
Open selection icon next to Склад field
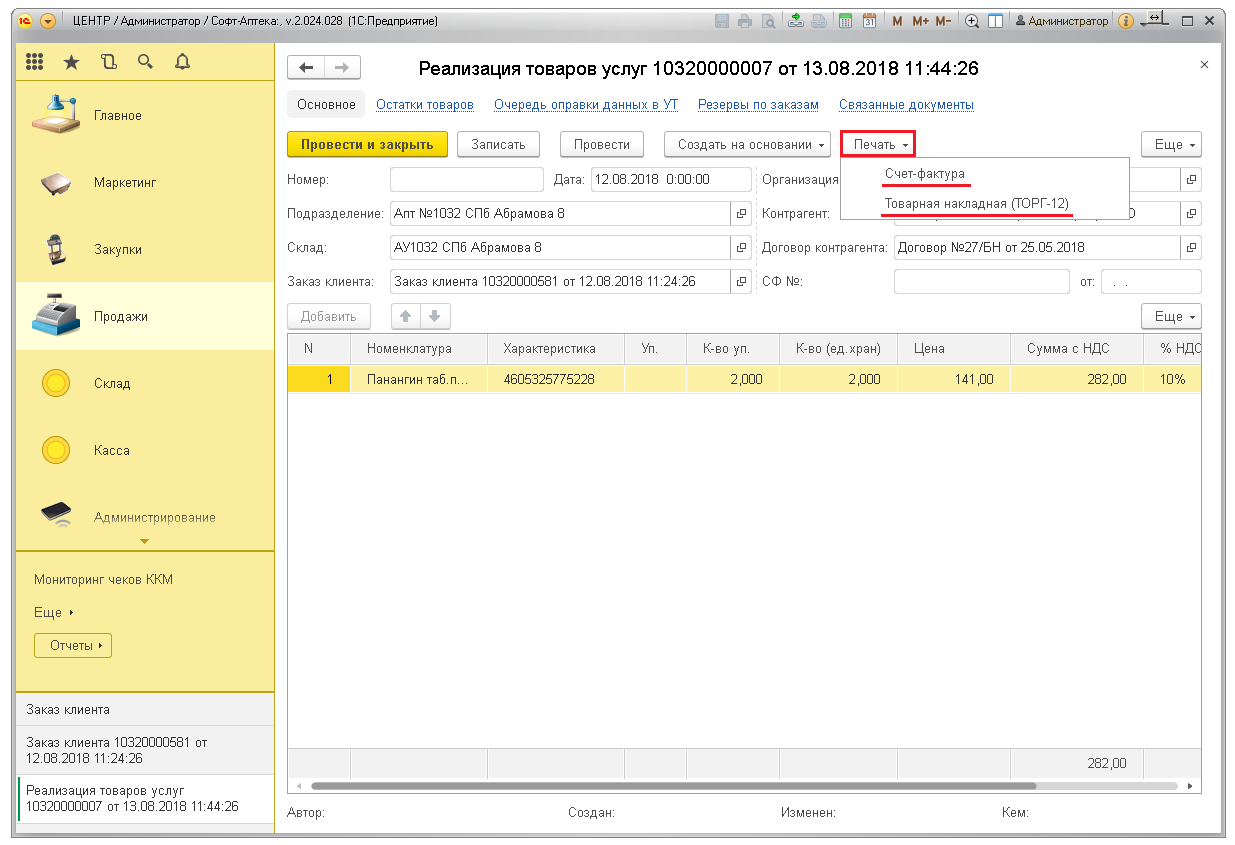point(741,247)
